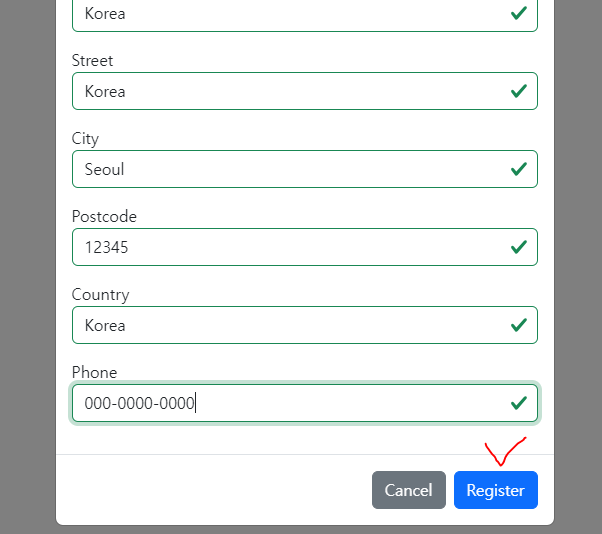The image size is (602, 534).
Task: Click the Street label text
Action: coord(92,61)
